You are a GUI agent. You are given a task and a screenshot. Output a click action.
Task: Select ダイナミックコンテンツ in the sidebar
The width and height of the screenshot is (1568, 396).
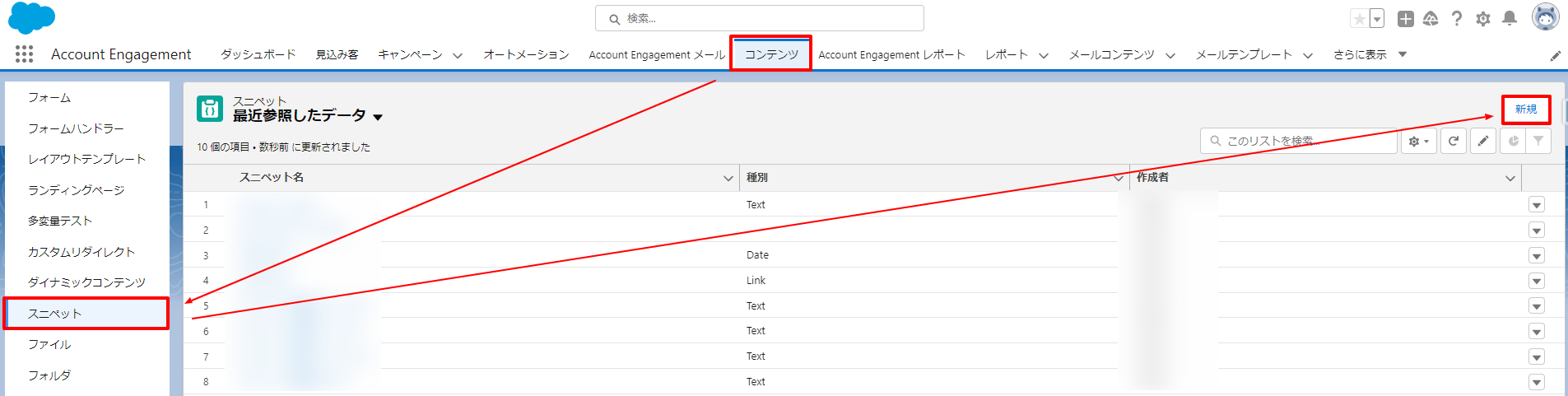click(86, 282)
